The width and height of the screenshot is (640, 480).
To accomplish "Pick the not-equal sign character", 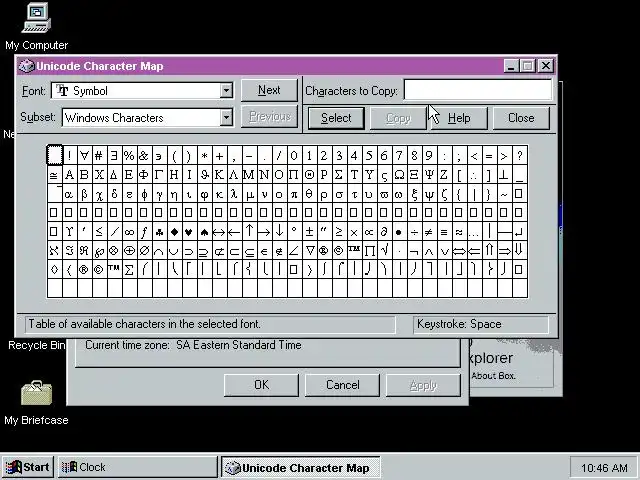I will click(x=429, y=232).
